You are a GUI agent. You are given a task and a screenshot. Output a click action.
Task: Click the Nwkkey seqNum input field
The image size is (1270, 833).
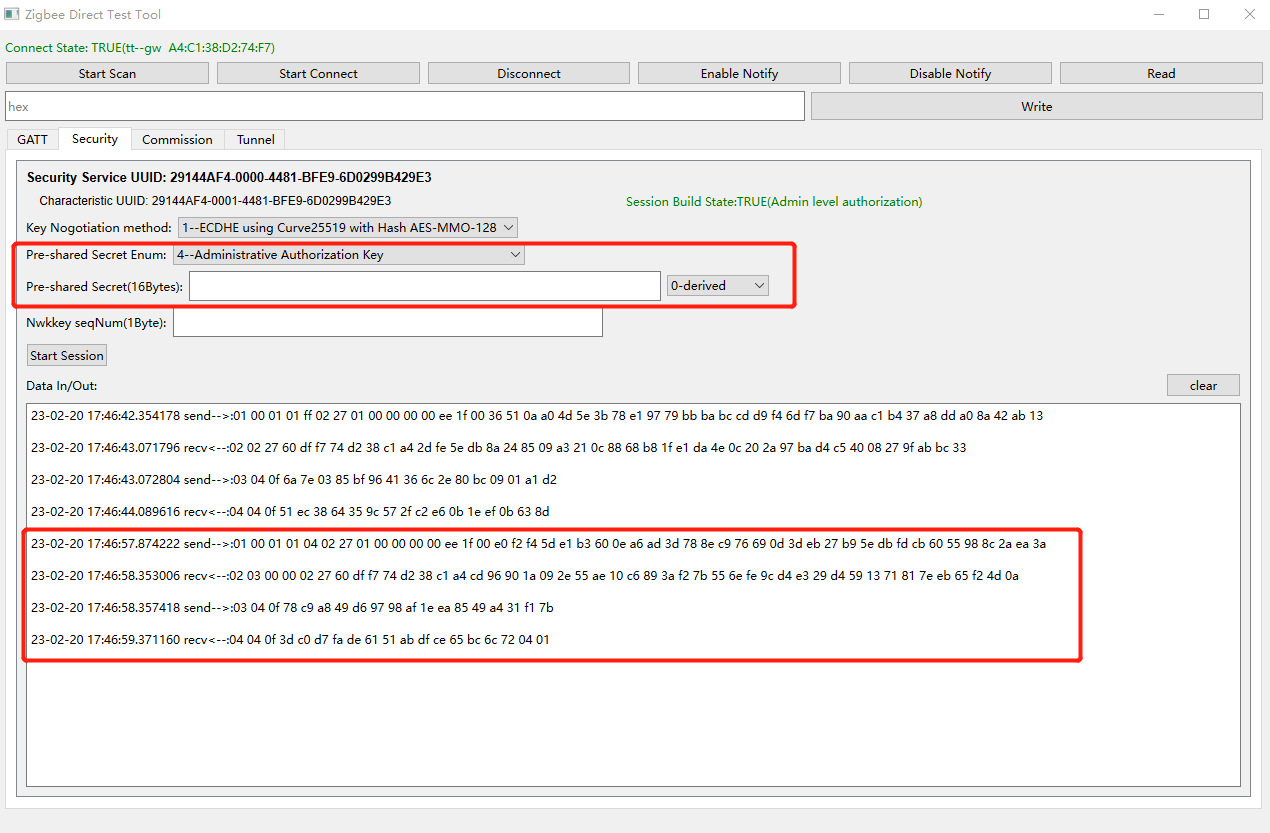[388, 322]
